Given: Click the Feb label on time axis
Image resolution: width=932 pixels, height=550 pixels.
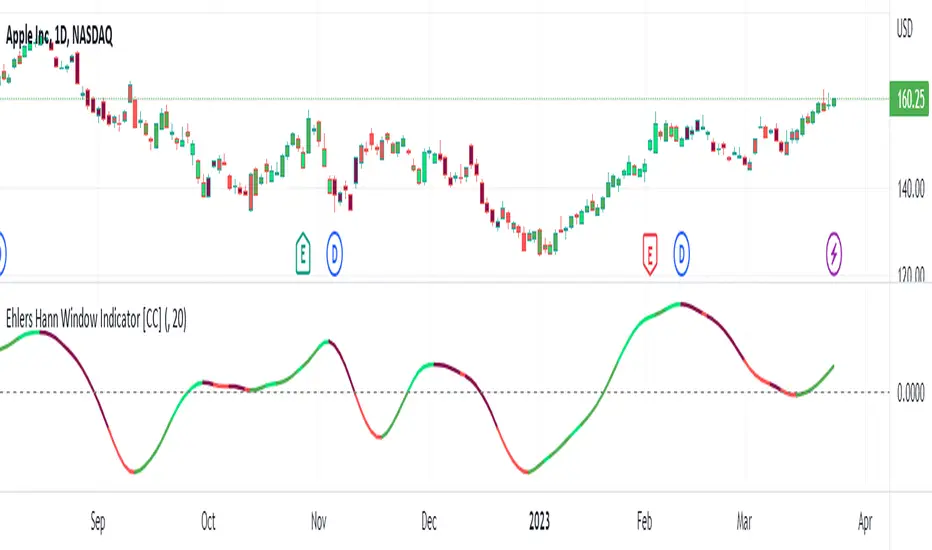Looking at the screenshot, I should [x=644, y=521].
